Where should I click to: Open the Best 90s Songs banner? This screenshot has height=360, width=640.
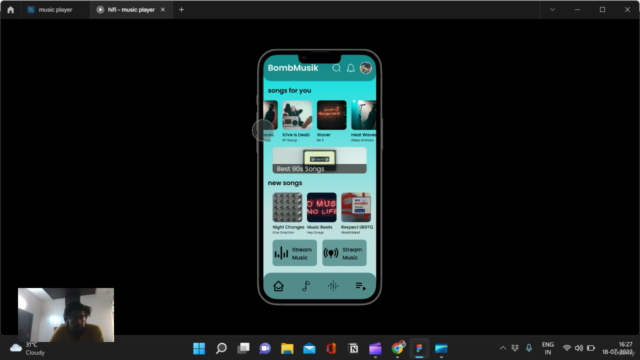point(320,160)
